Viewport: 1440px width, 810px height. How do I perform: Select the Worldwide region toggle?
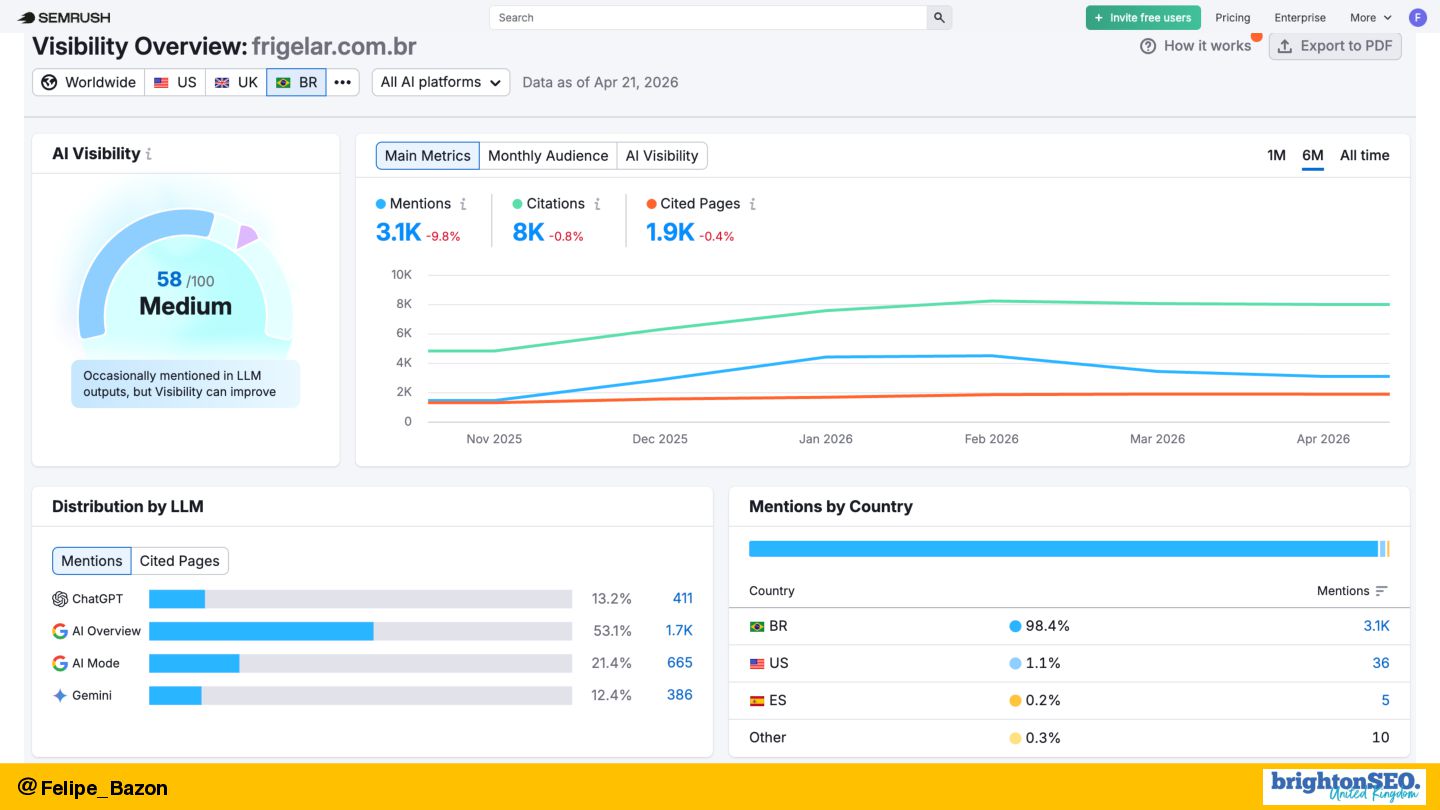[89, 82]
